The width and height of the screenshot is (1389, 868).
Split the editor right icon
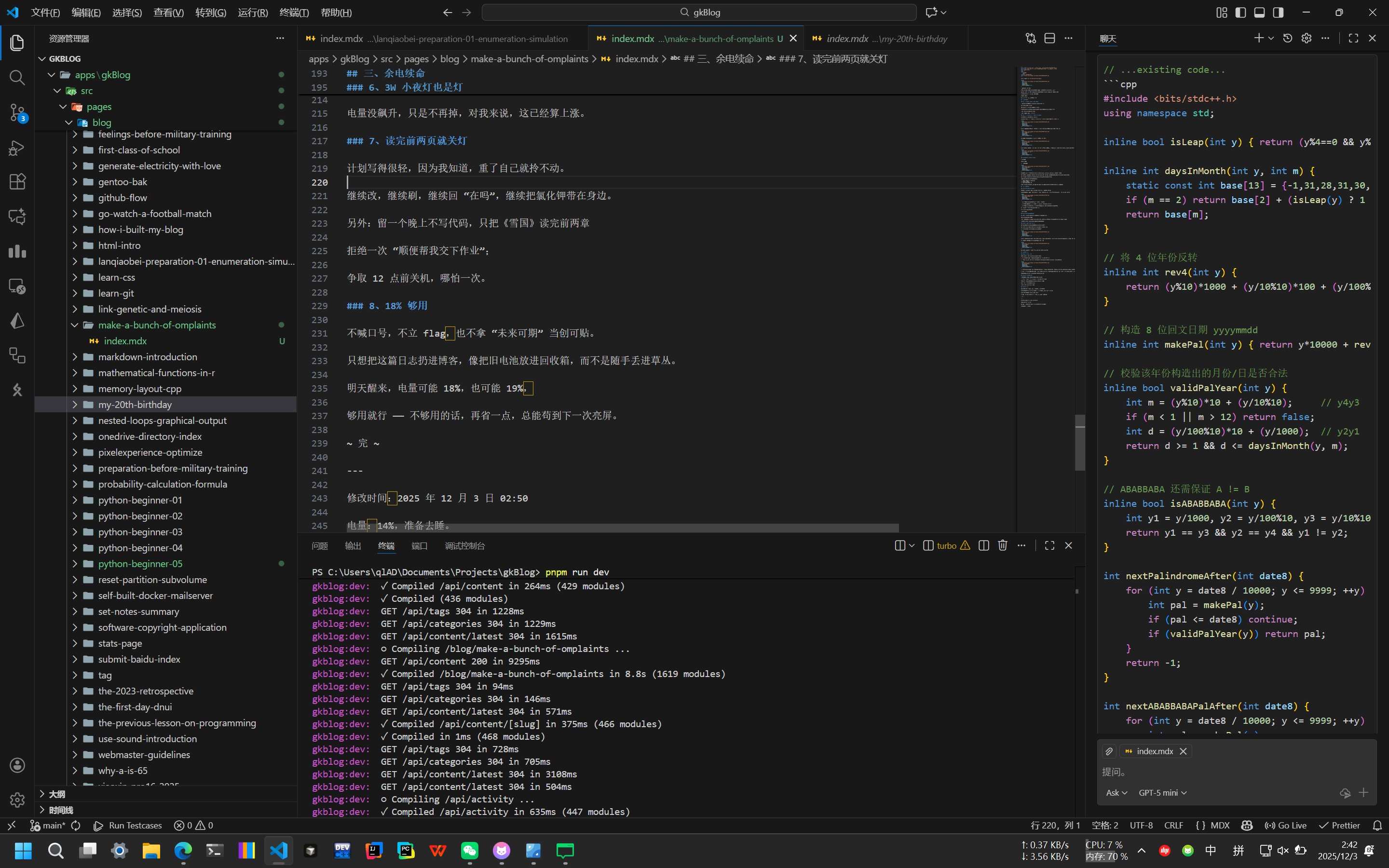coord(1049,39)
